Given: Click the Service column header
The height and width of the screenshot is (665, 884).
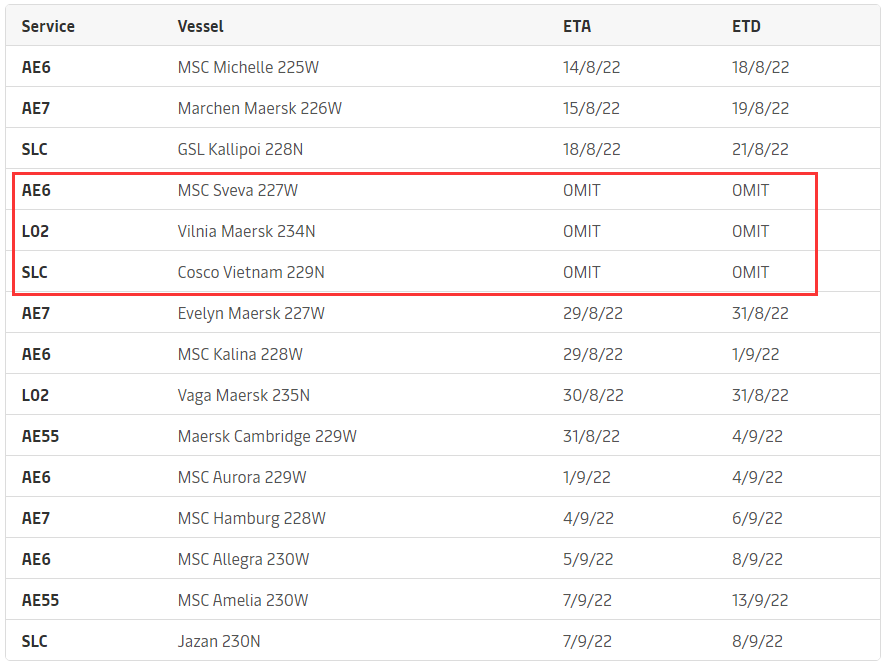Looking at the screenshot, I should tap(48, 27).
